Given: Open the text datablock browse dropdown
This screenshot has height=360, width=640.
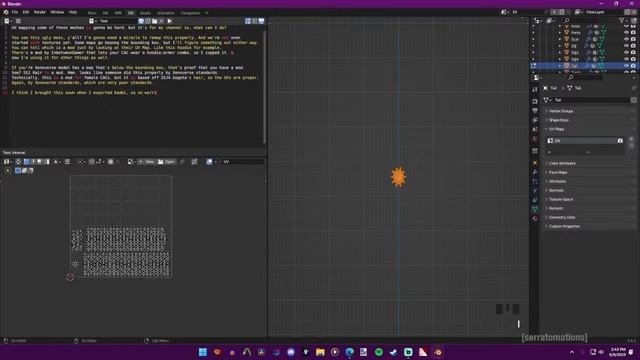Looking at the screenshot, I should point(92,21).
